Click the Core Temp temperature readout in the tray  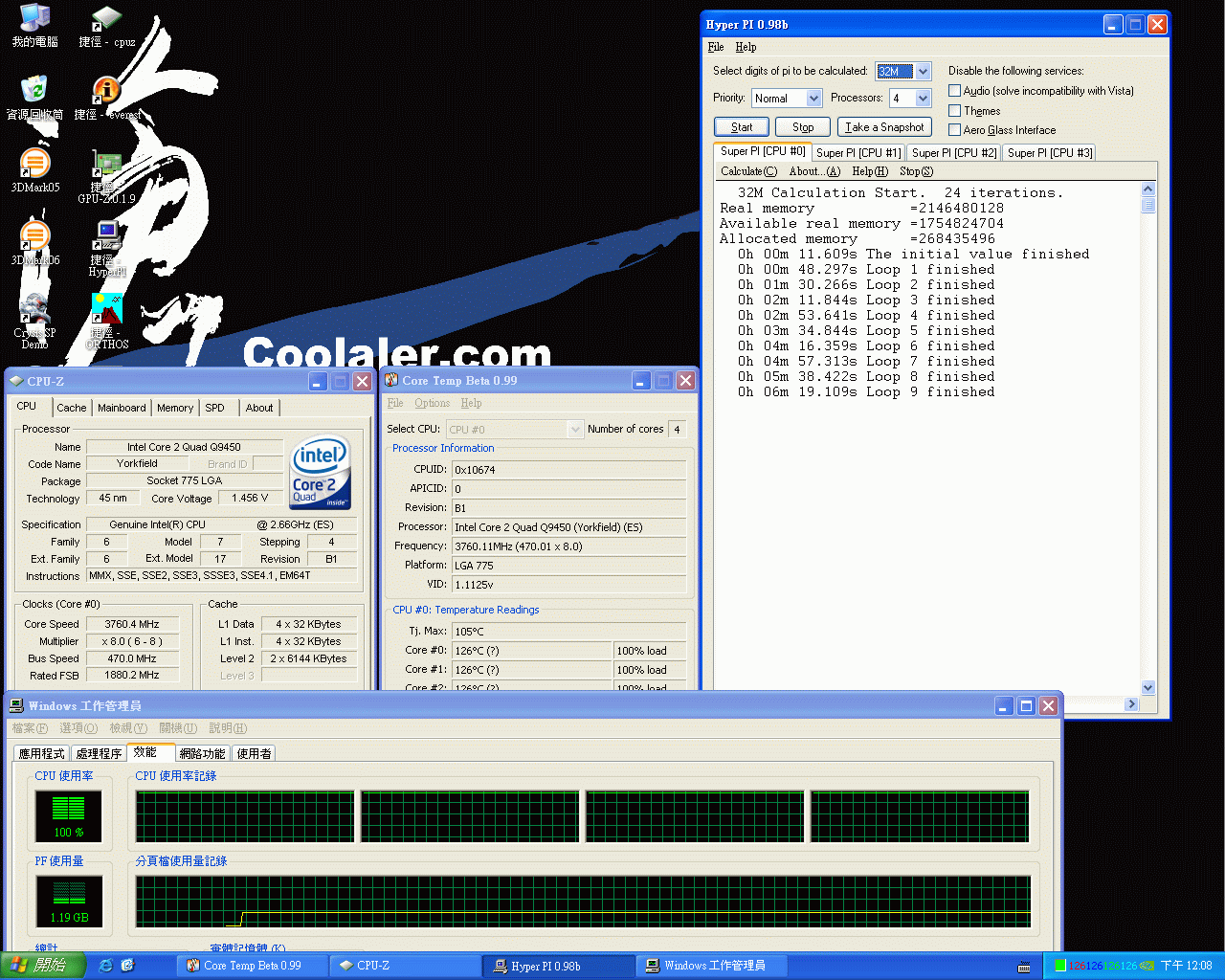click(1102, 966)
